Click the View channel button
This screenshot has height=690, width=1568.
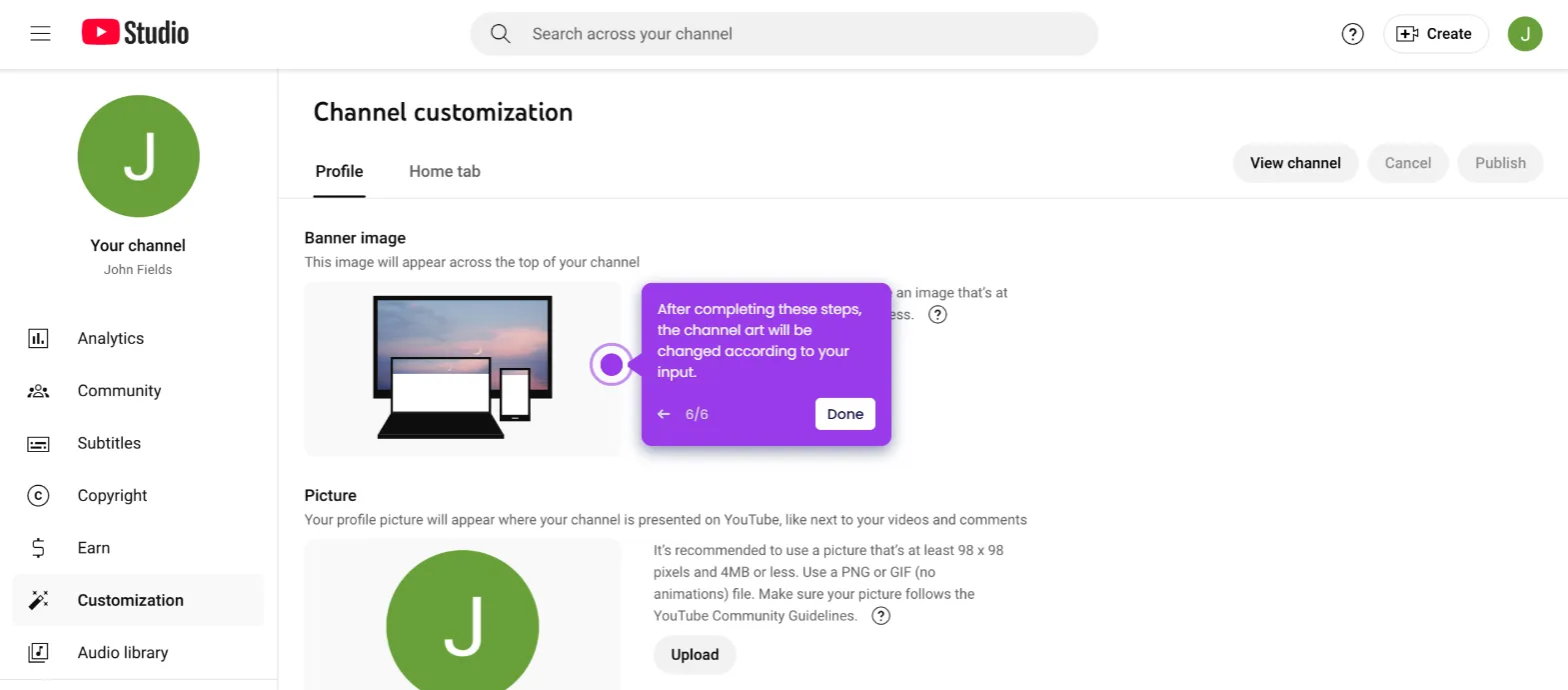[1295, 163]
